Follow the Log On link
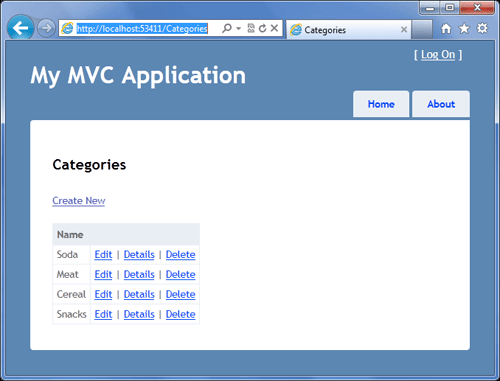 click(438, 55)
